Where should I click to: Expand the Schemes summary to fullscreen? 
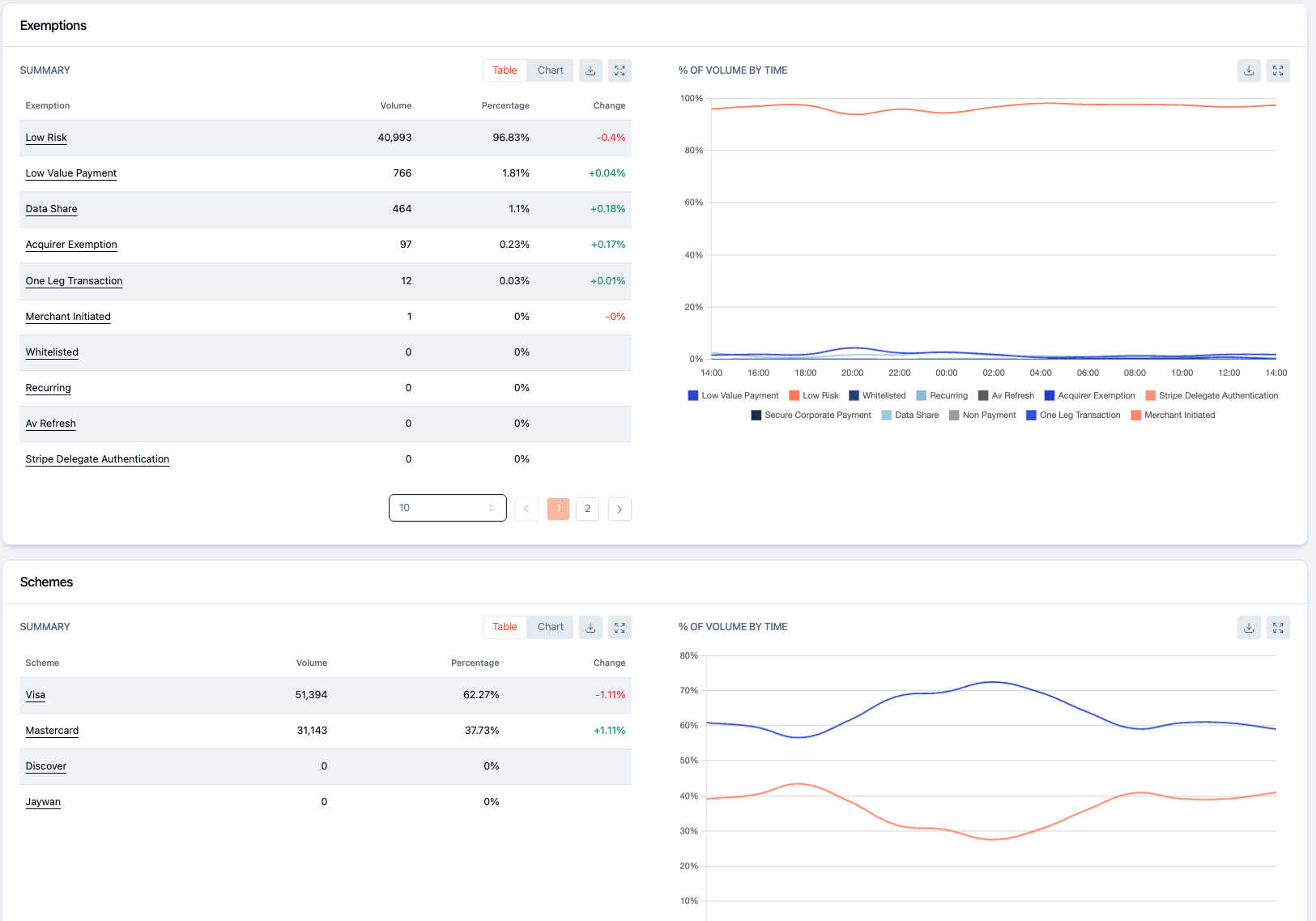pos(620,627)
